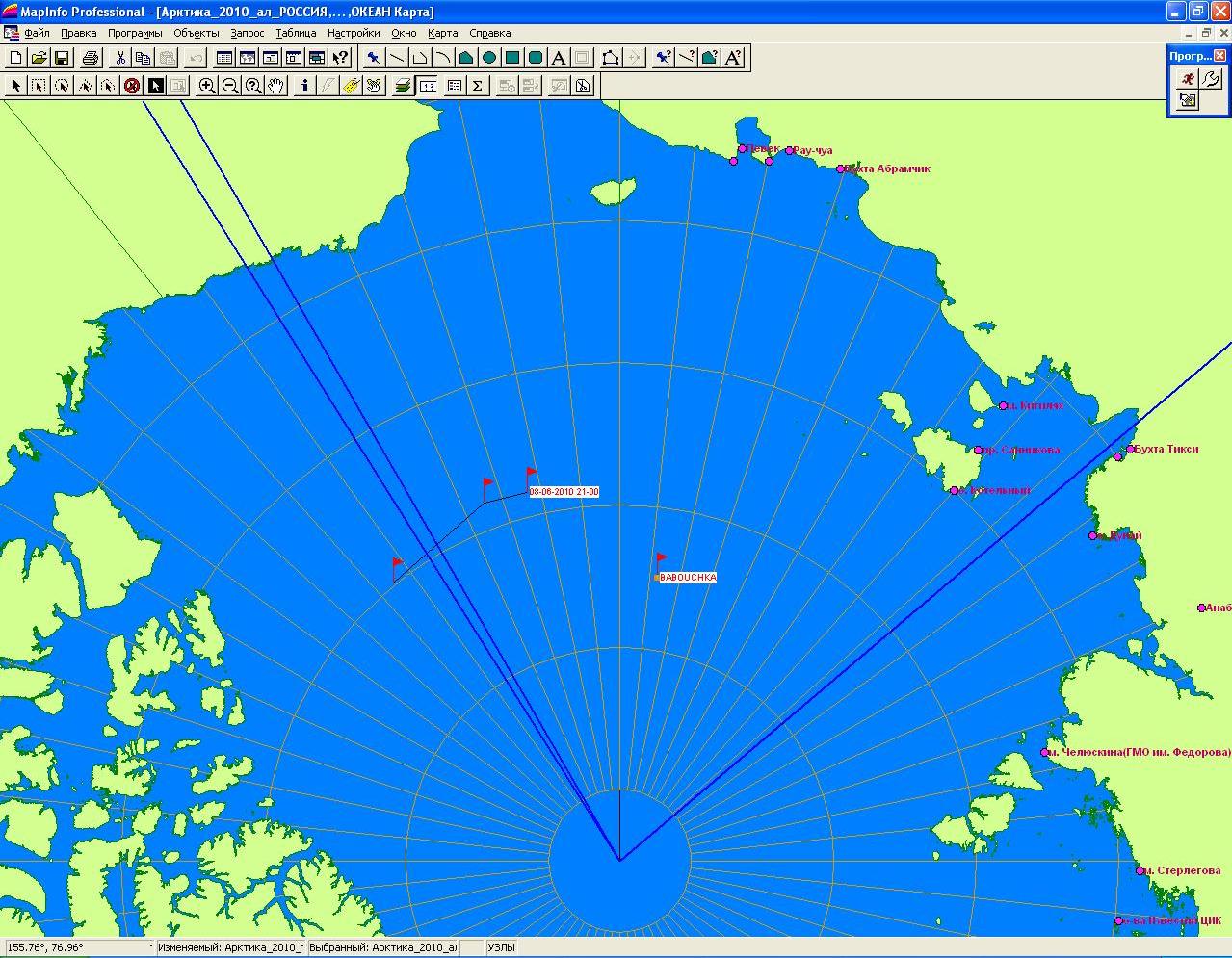
Task: Open the Запрос menu
Action: (247, 33)
